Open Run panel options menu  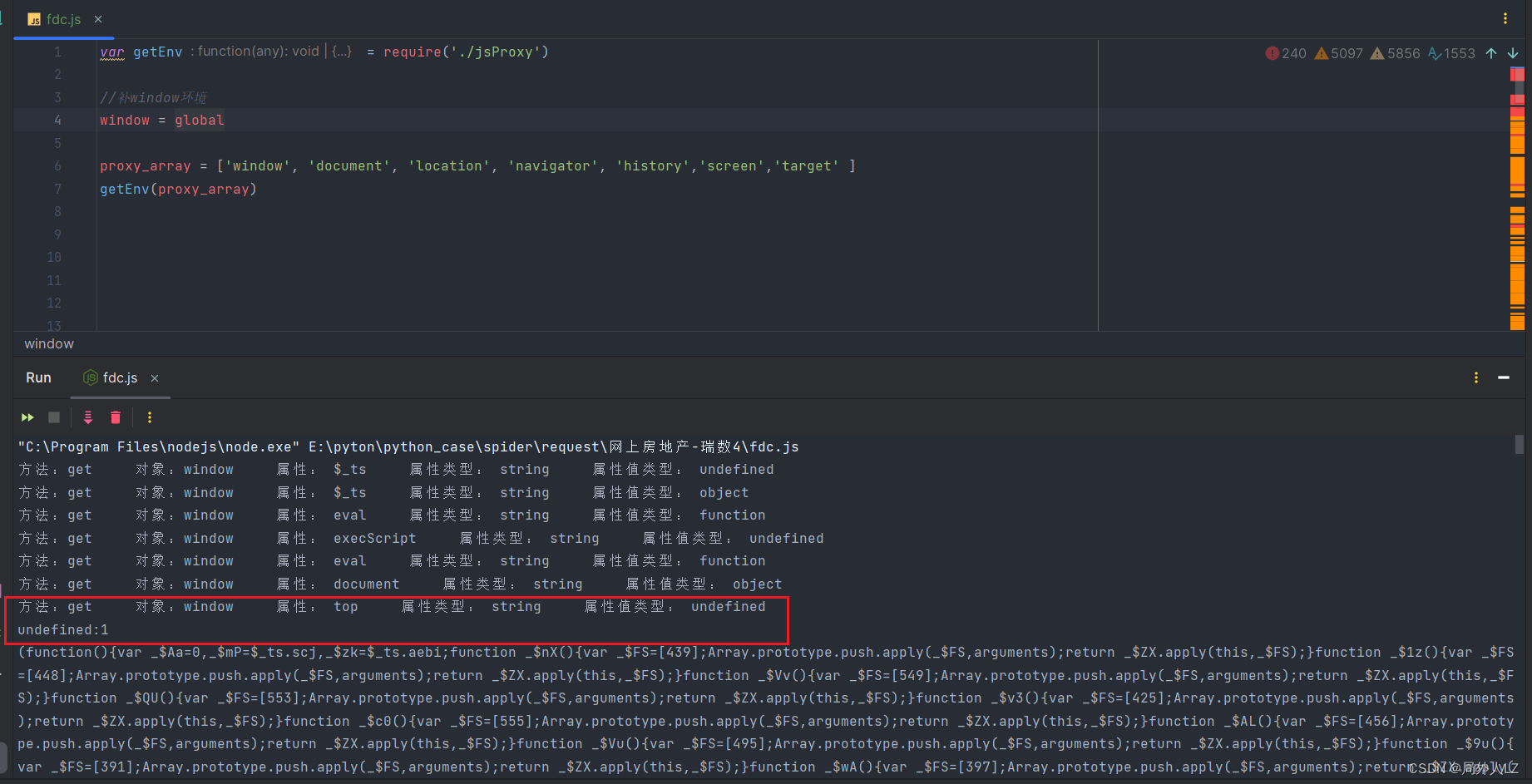pyautogui.click(x=1476, y=377)
